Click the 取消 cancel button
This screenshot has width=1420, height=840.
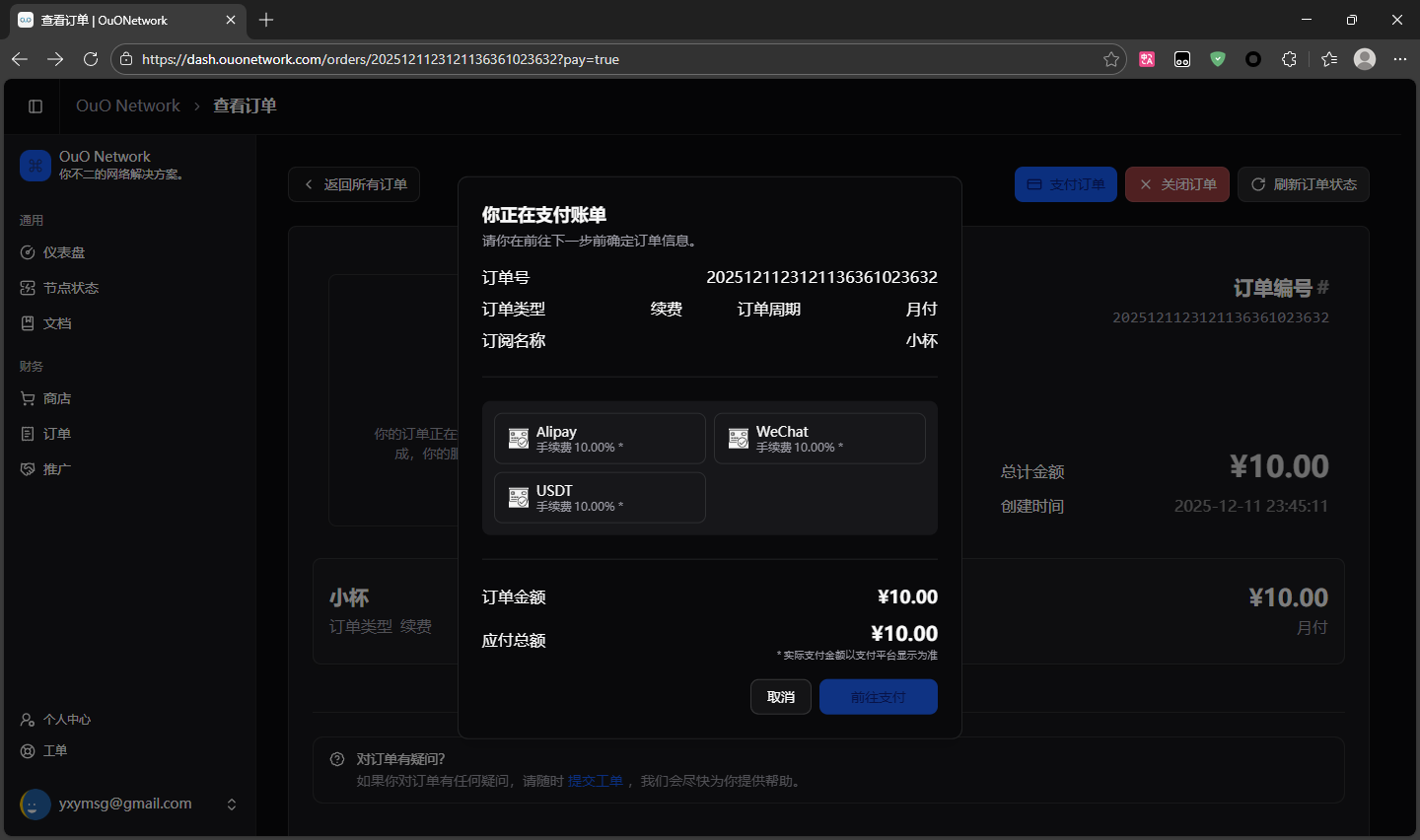pos(780,697)
